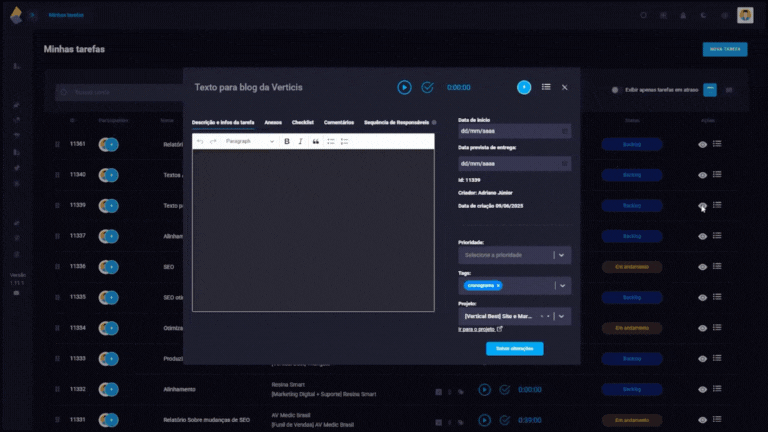768x432 pixels.
Task: Click the 'Data de início' date field
Action: pyautogui.click(x=514, y=131)
